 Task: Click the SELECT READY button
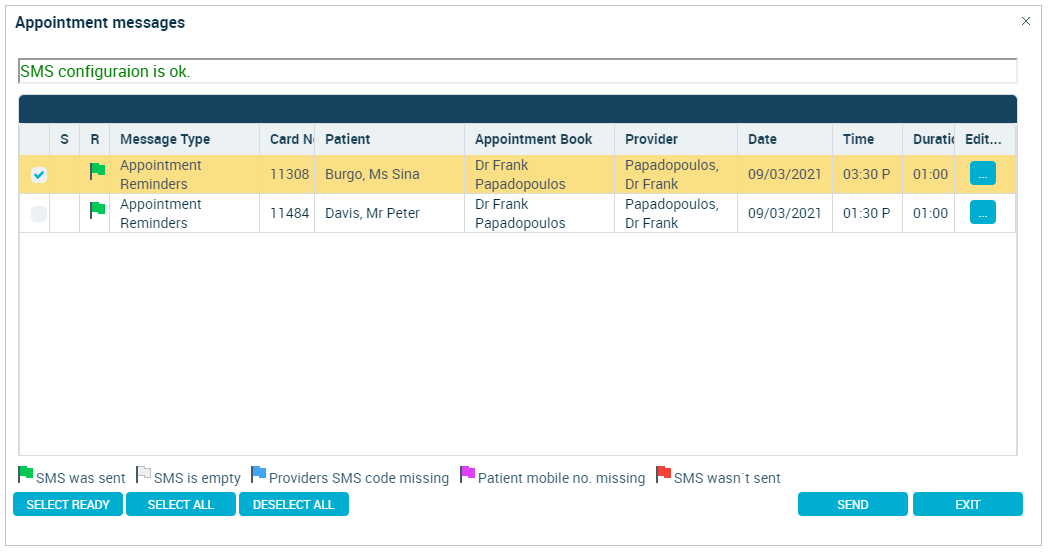point(68,505)
